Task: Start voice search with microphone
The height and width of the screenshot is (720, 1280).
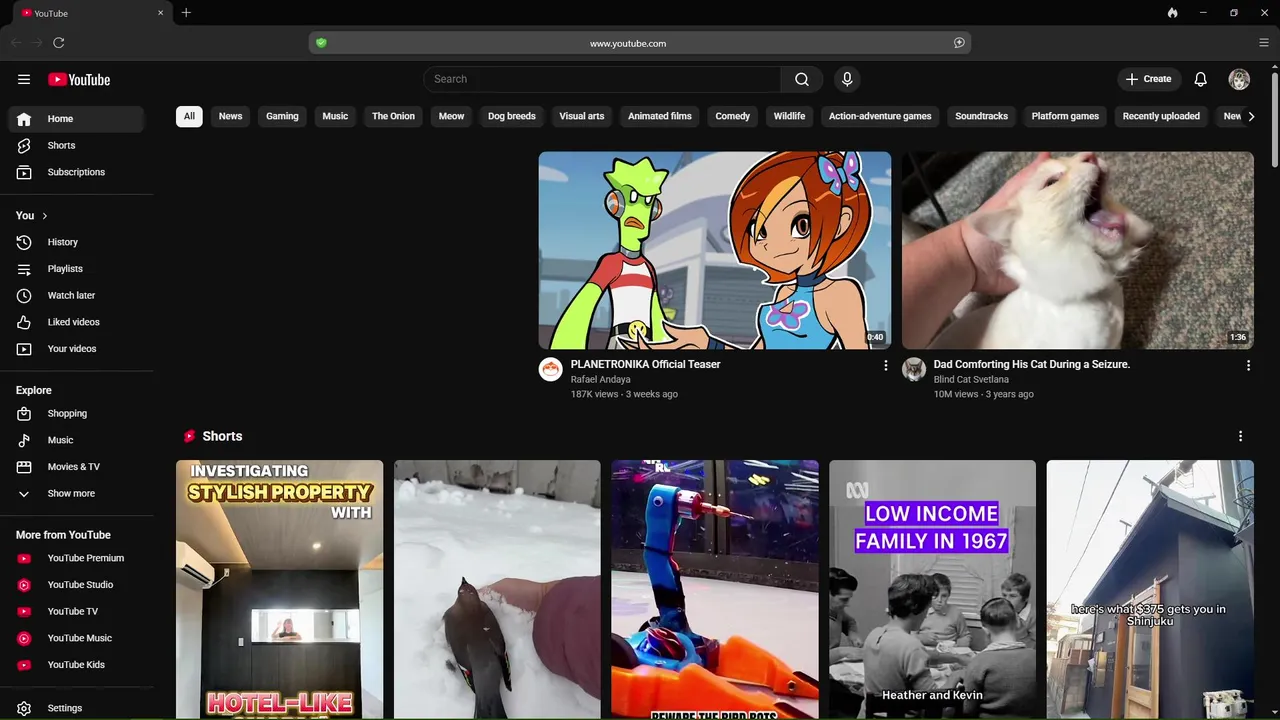Action: click(847, 79)
